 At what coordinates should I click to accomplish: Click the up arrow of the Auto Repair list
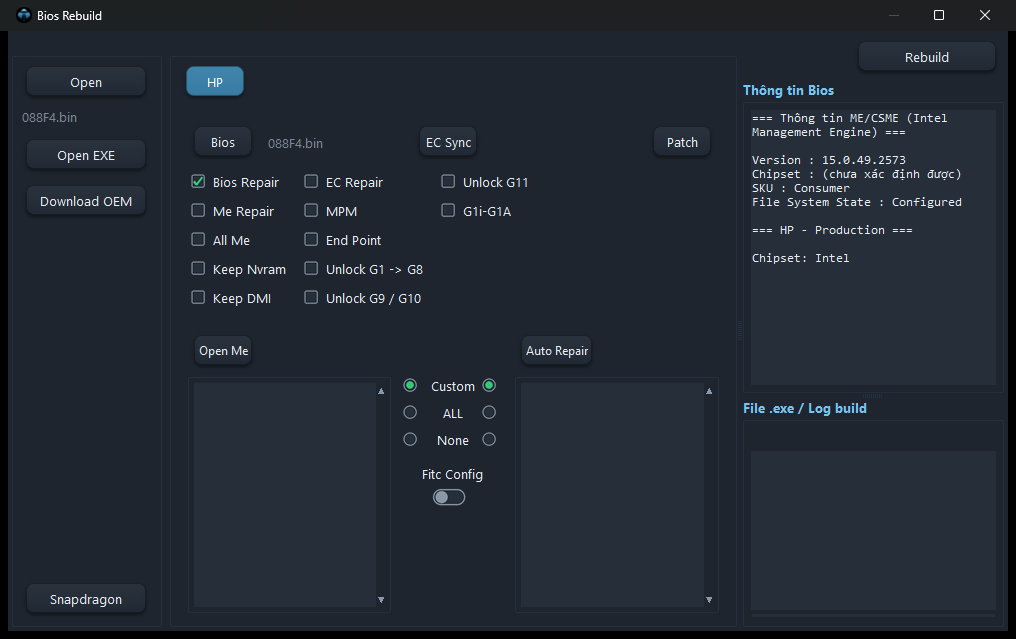click(x=709, y=391)
